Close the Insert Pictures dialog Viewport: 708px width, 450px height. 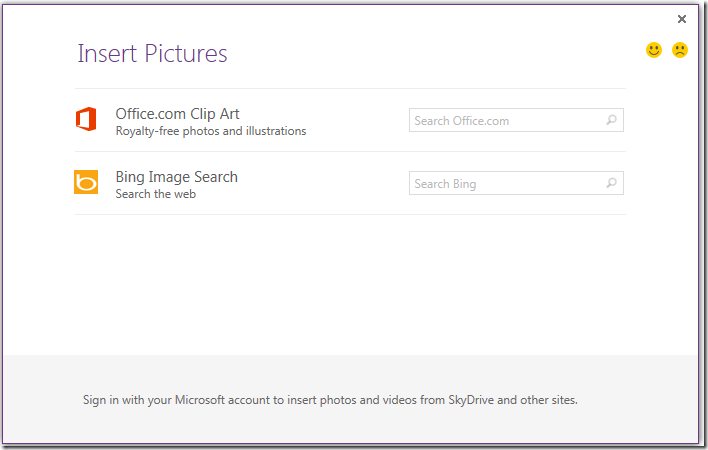(x=682, y=19)
